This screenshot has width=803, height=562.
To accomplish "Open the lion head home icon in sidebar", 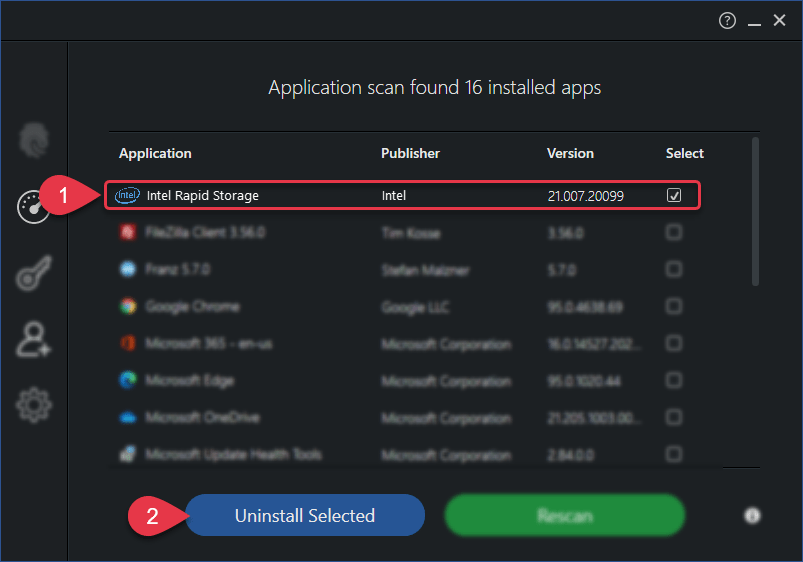I will [34, 140].
